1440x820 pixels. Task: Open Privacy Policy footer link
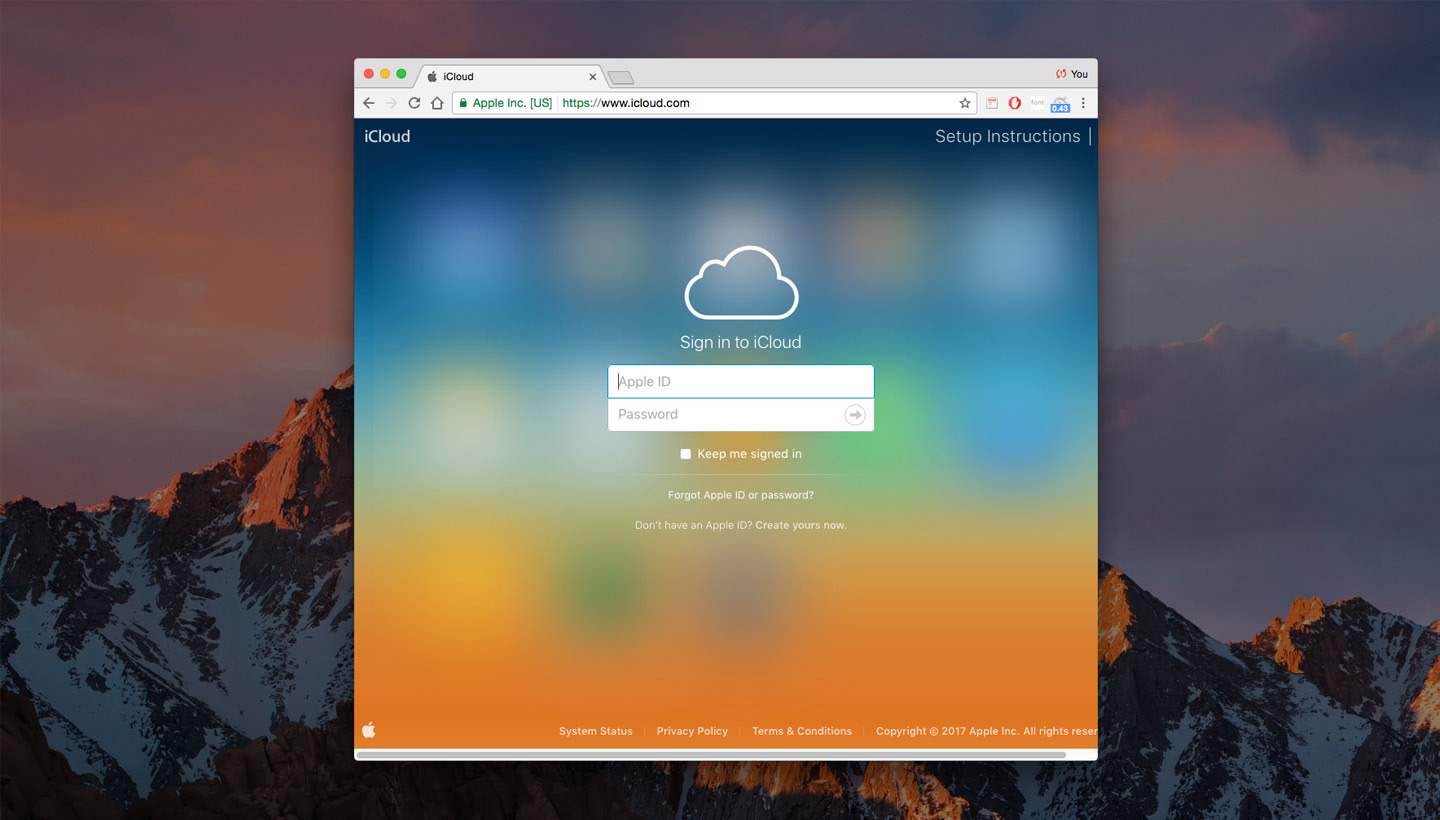[692, 731]
